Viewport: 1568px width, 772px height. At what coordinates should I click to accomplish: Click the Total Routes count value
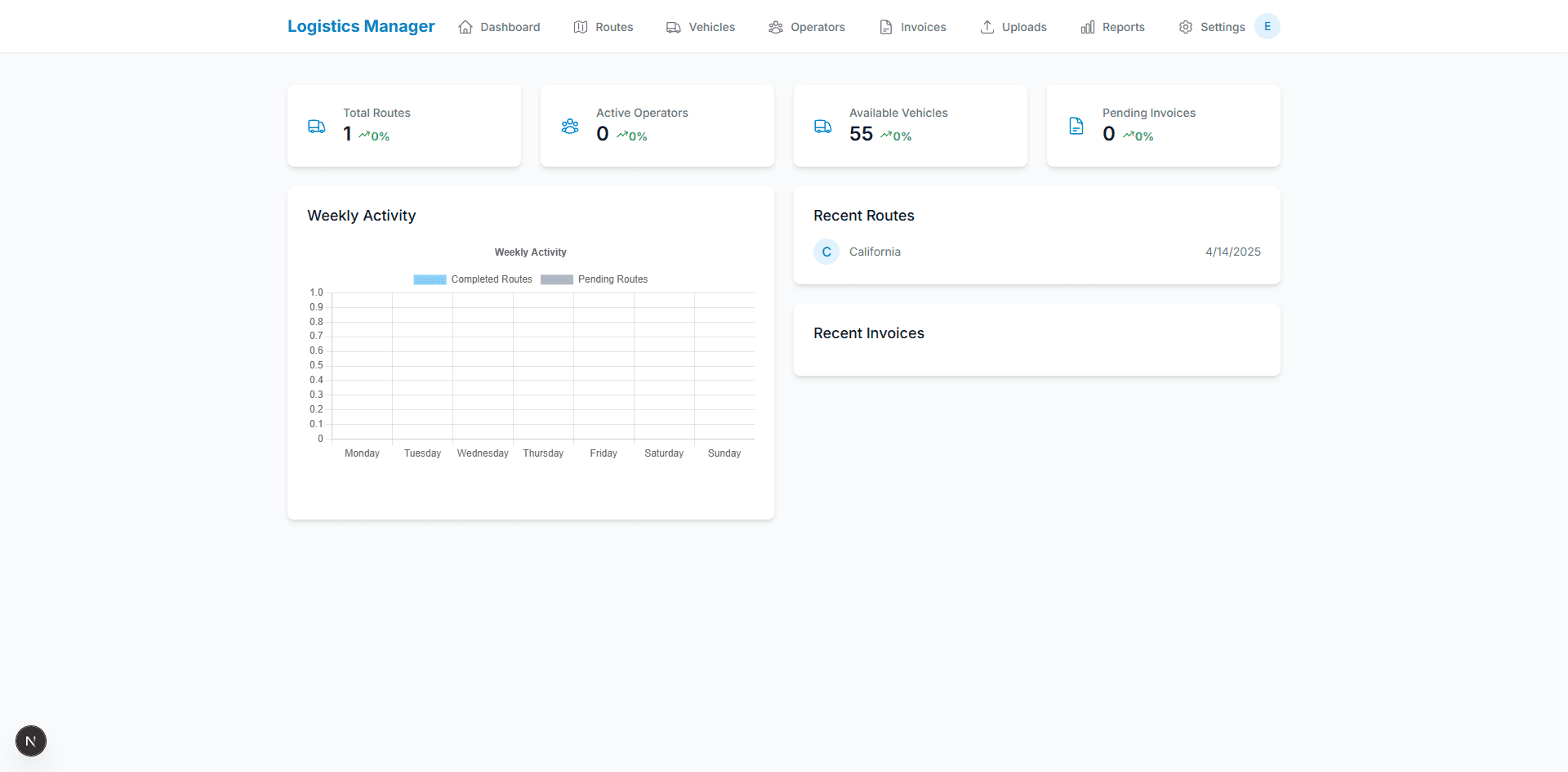click(348, 134)
